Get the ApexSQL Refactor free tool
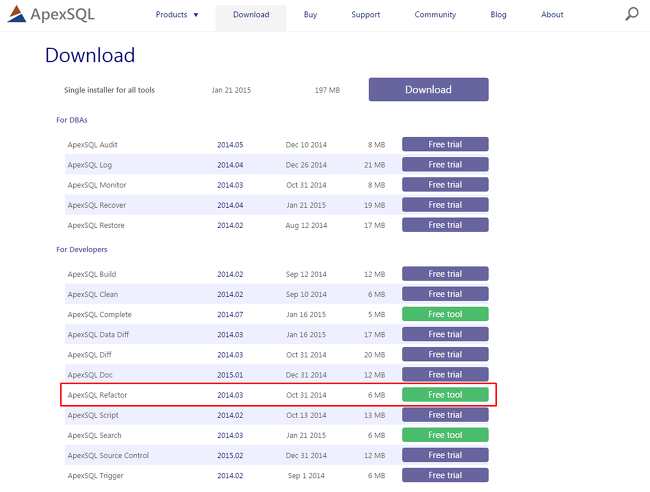The height and width of the screenshot is (492, 650). (x=445, y=395)
